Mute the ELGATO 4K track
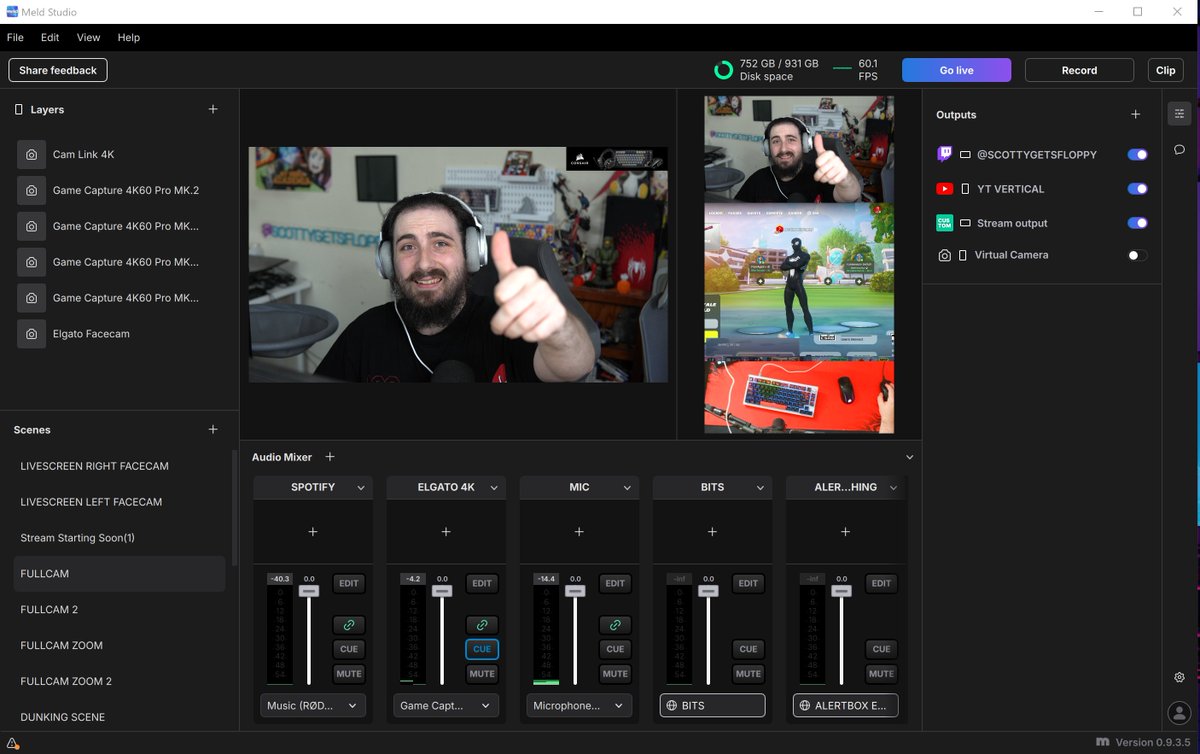1200x754 pixels. (482, 673)
